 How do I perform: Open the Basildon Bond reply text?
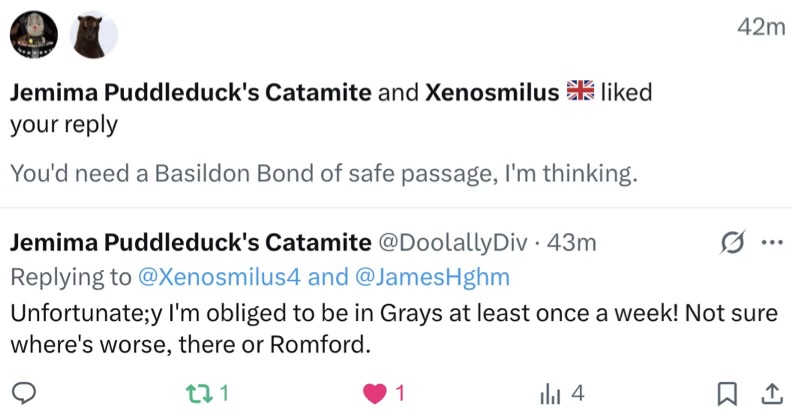323,173
